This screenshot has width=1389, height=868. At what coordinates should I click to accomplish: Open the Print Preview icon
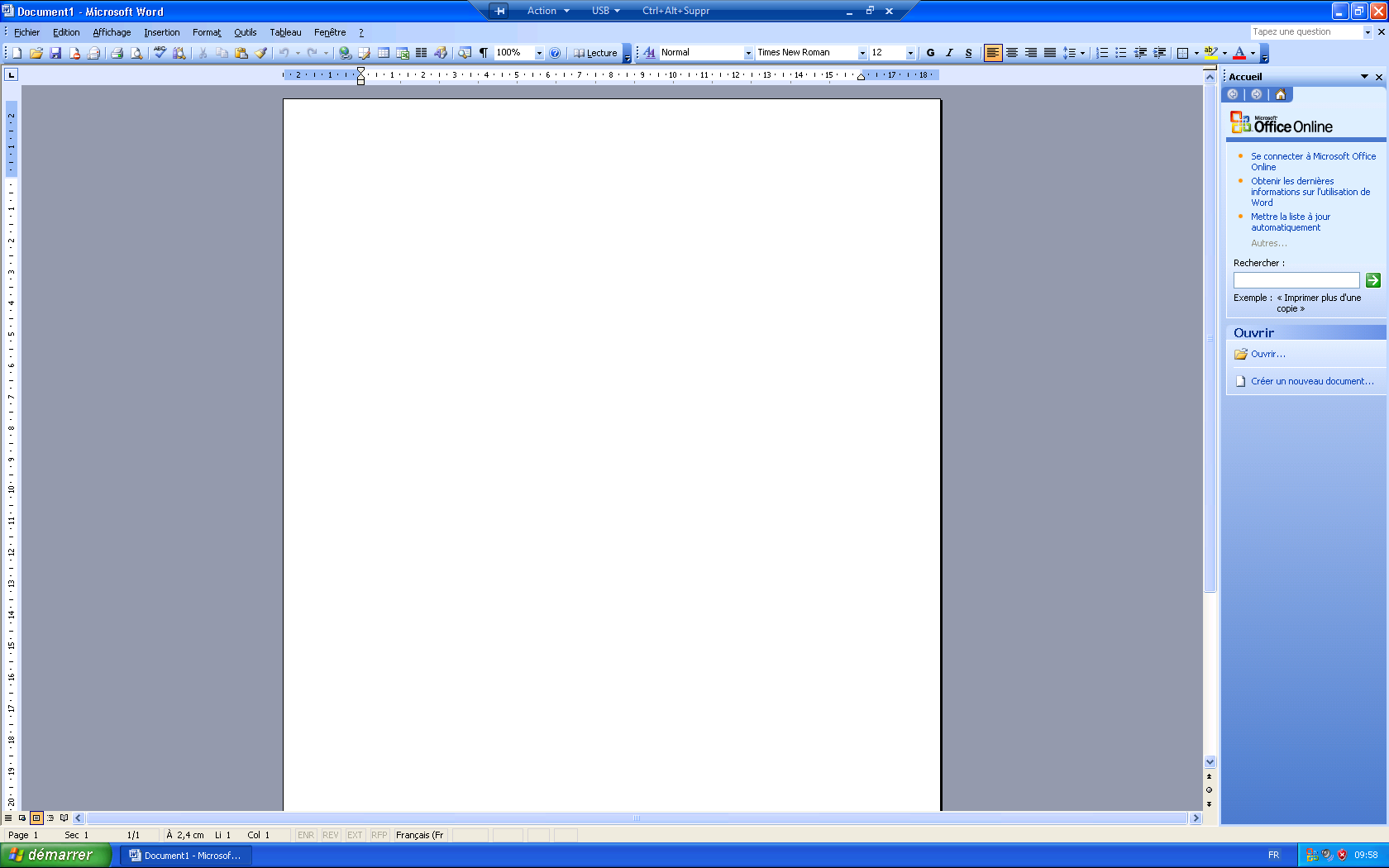[x=136, y=53]
